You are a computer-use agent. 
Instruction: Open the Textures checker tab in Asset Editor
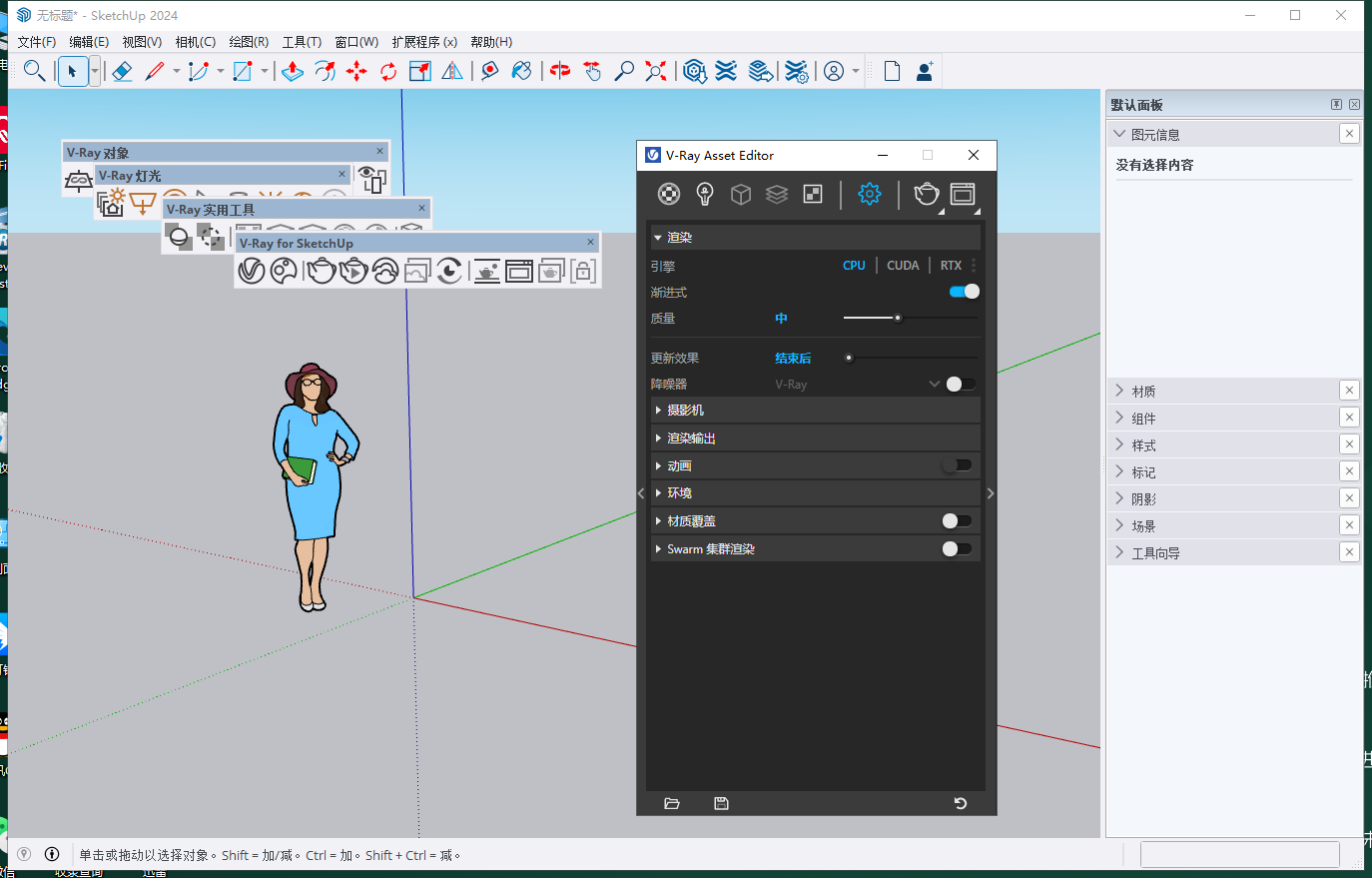(x=813, y=194)
